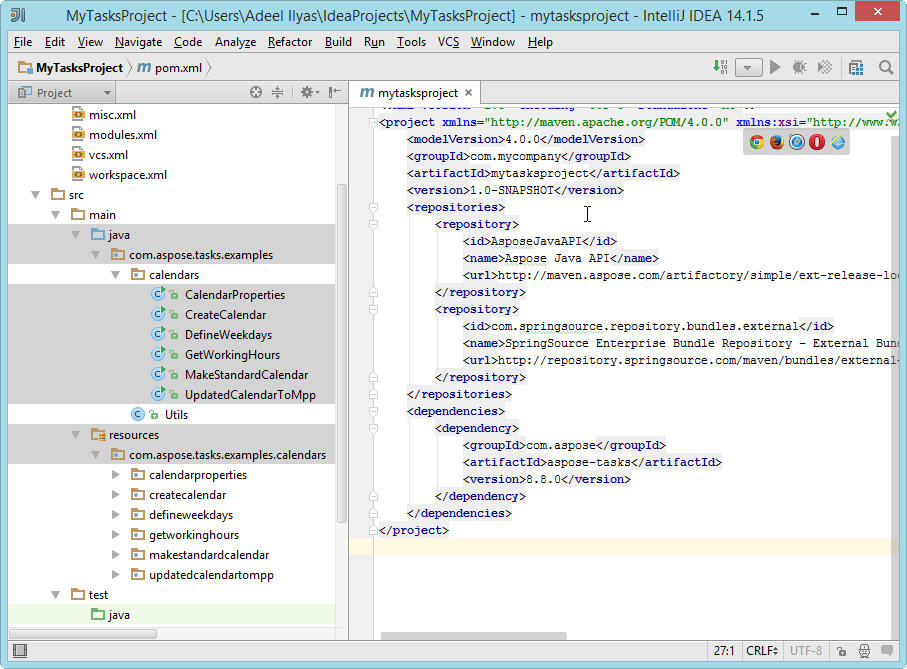This screenshot has height=669, width=907.
Task: Click Collapse All icon in Project panel
Action: pyautogui.click(x=277, y=92)
